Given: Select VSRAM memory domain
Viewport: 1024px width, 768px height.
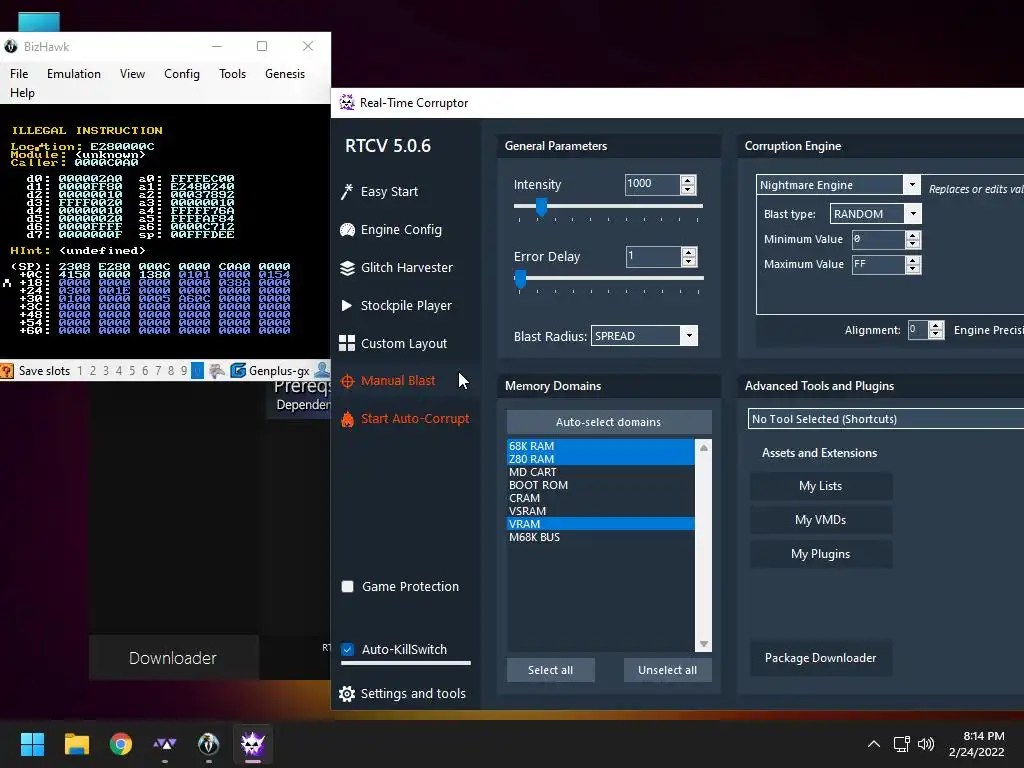Looking at the screenshot, I should point(600,511).
